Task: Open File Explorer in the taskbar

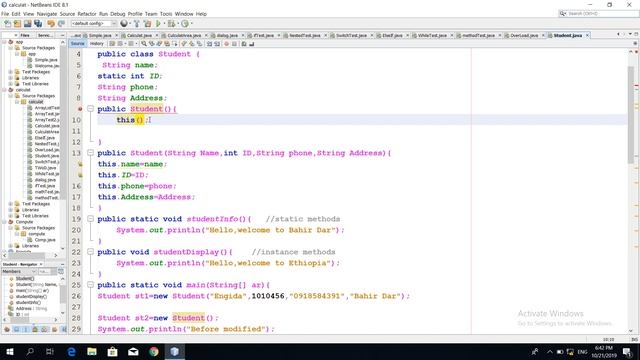Action: [x=92, y=351]
